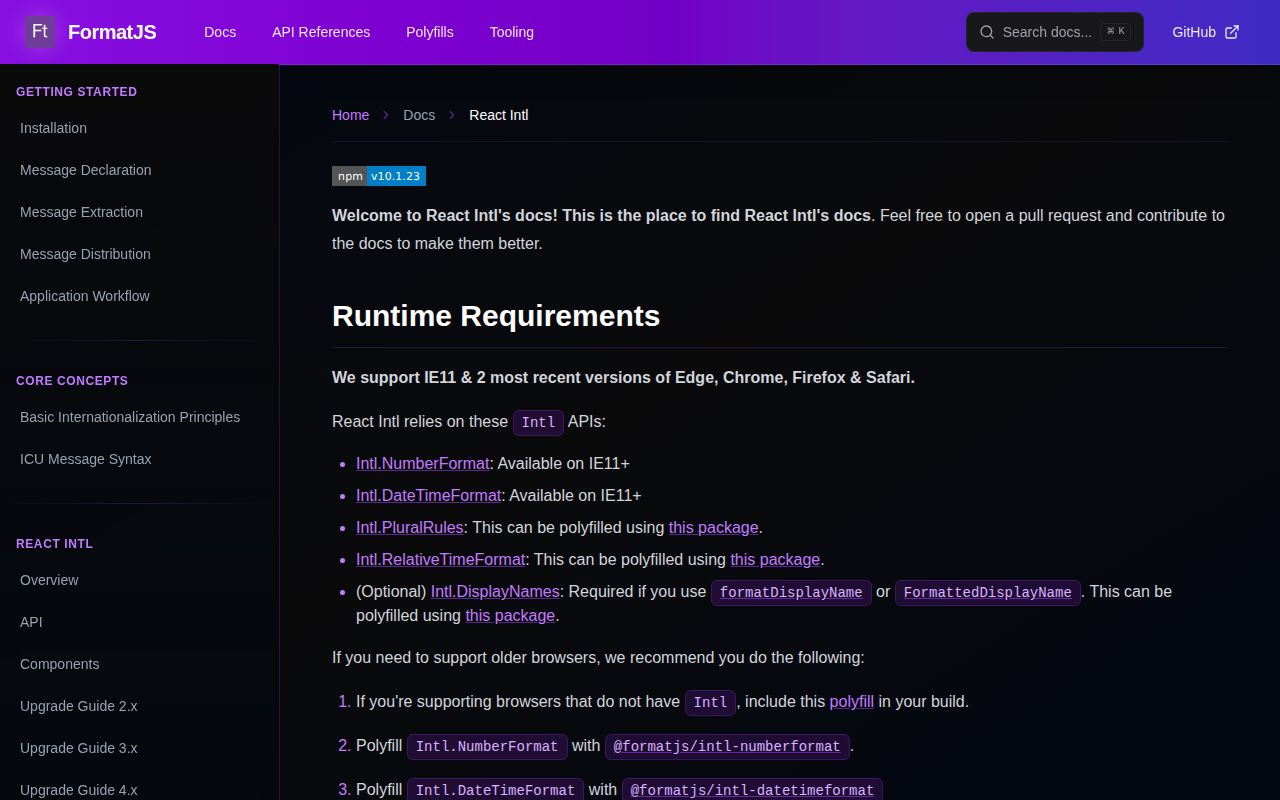This screenshot has width=1280, height=800.
Task: Click 'this package' link for RelativeTimeFormat
Action: (775, 559)
